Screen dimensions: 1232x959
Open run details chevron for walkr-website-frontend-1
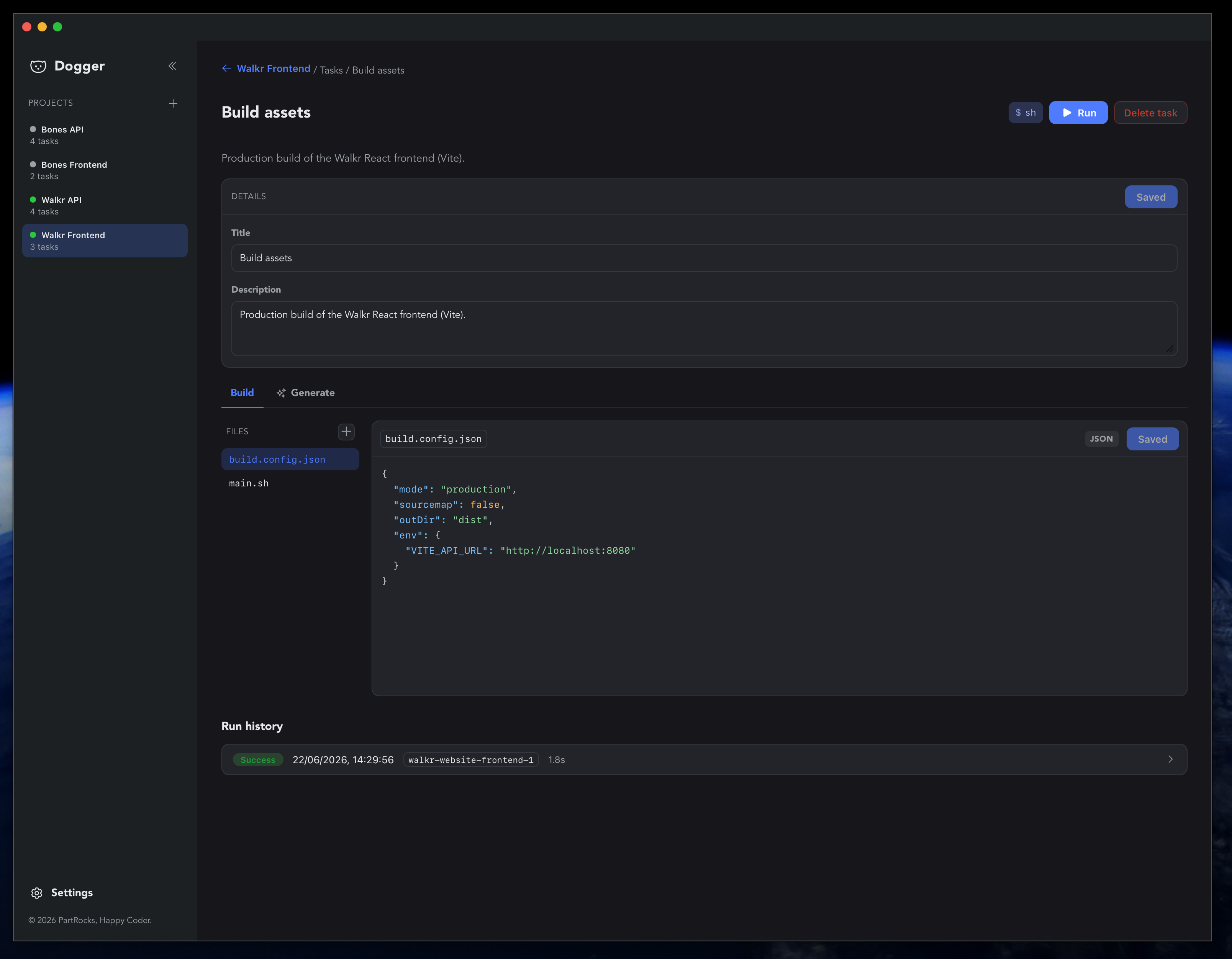tap(1170, 759)
